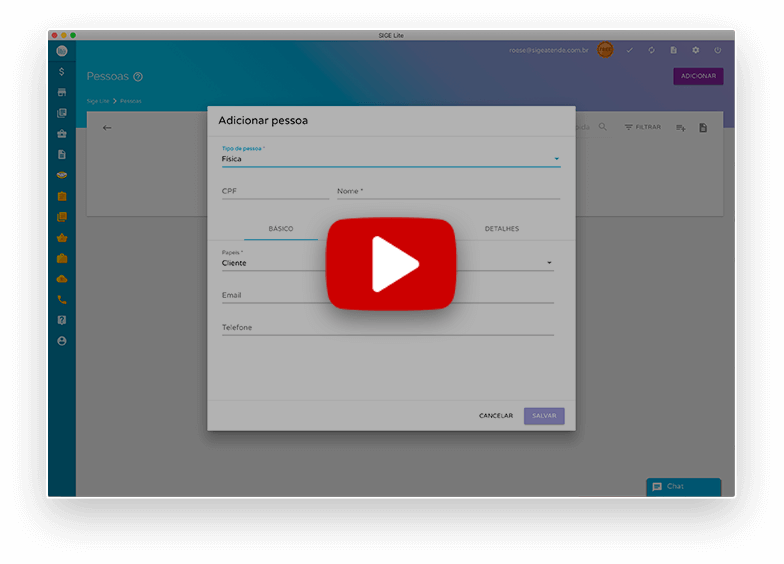Click the phone icon in the sidebar
784x564 pixels.
tap(62, 299)
